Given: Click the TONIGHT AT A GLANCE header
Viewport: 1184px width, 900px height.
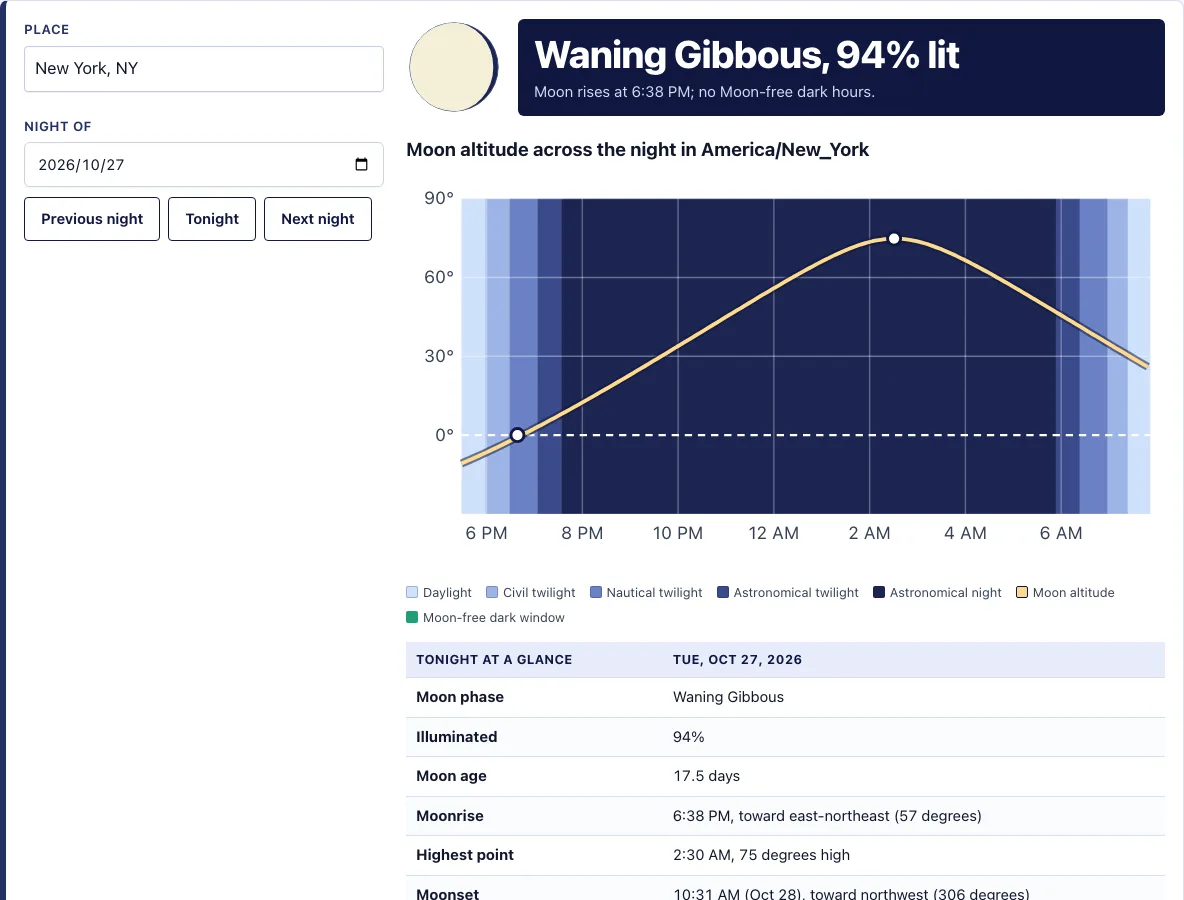Looking at the screenshot, I should pos(494,660).
